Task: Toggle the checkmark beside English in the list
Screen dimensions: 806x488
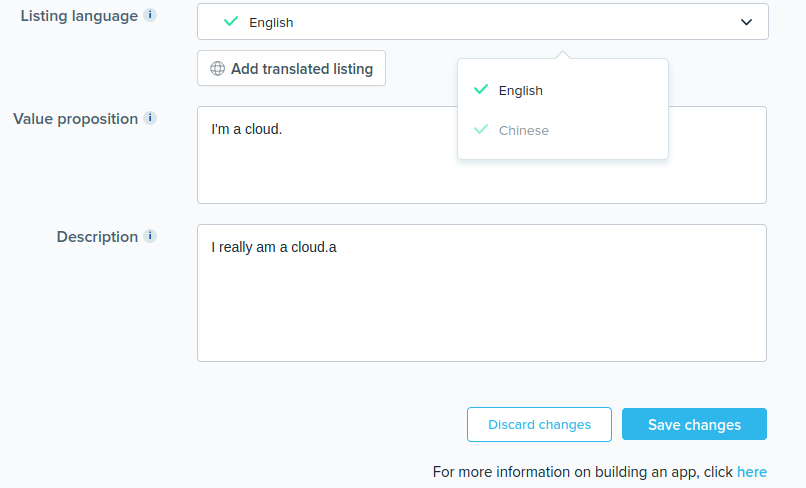Action: 481,90
